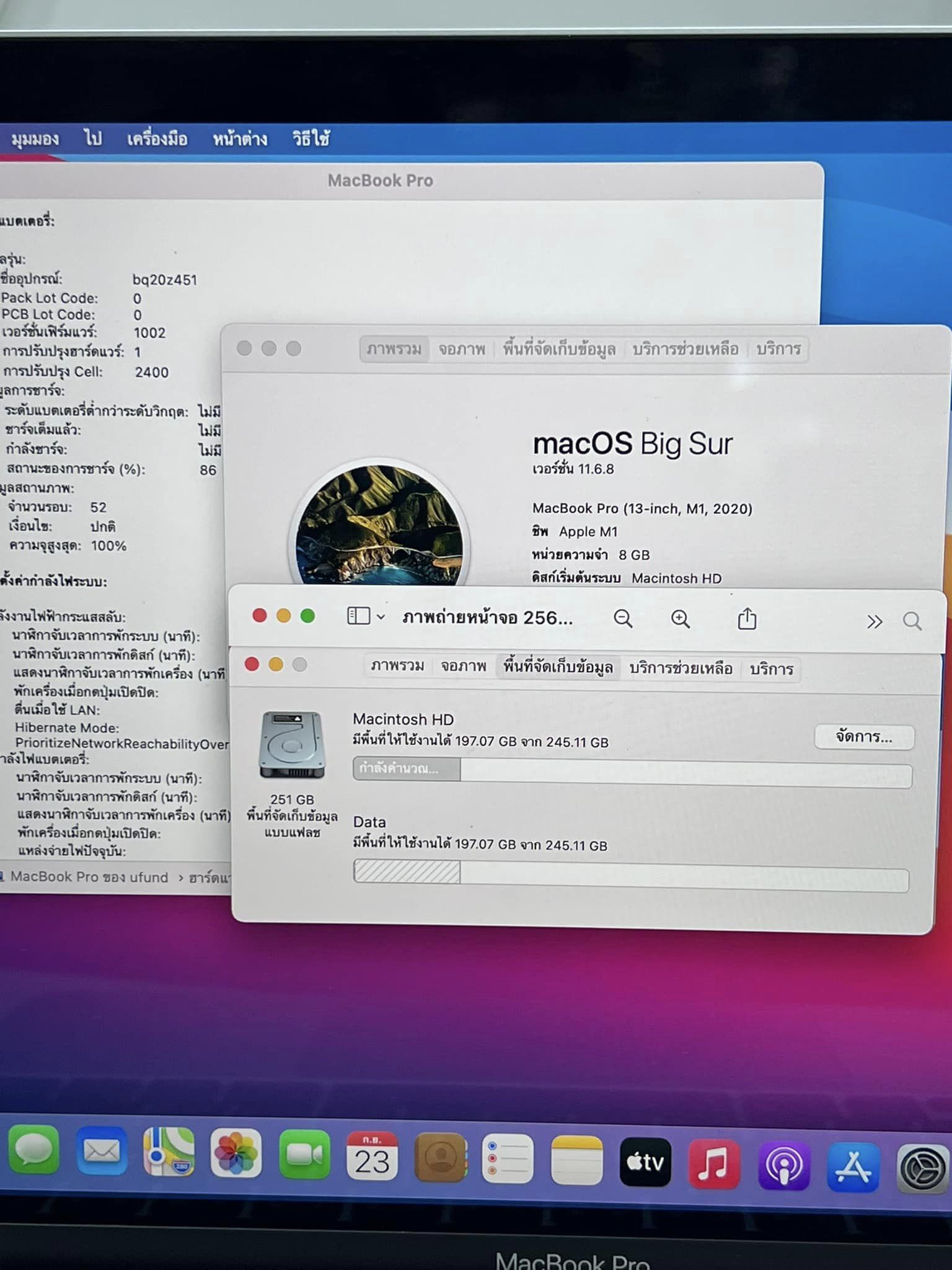The height and width of the screenshot is (1270, 952).
Task: Launch FaceTime from the Dock
Action: [x=304, y=1154]
